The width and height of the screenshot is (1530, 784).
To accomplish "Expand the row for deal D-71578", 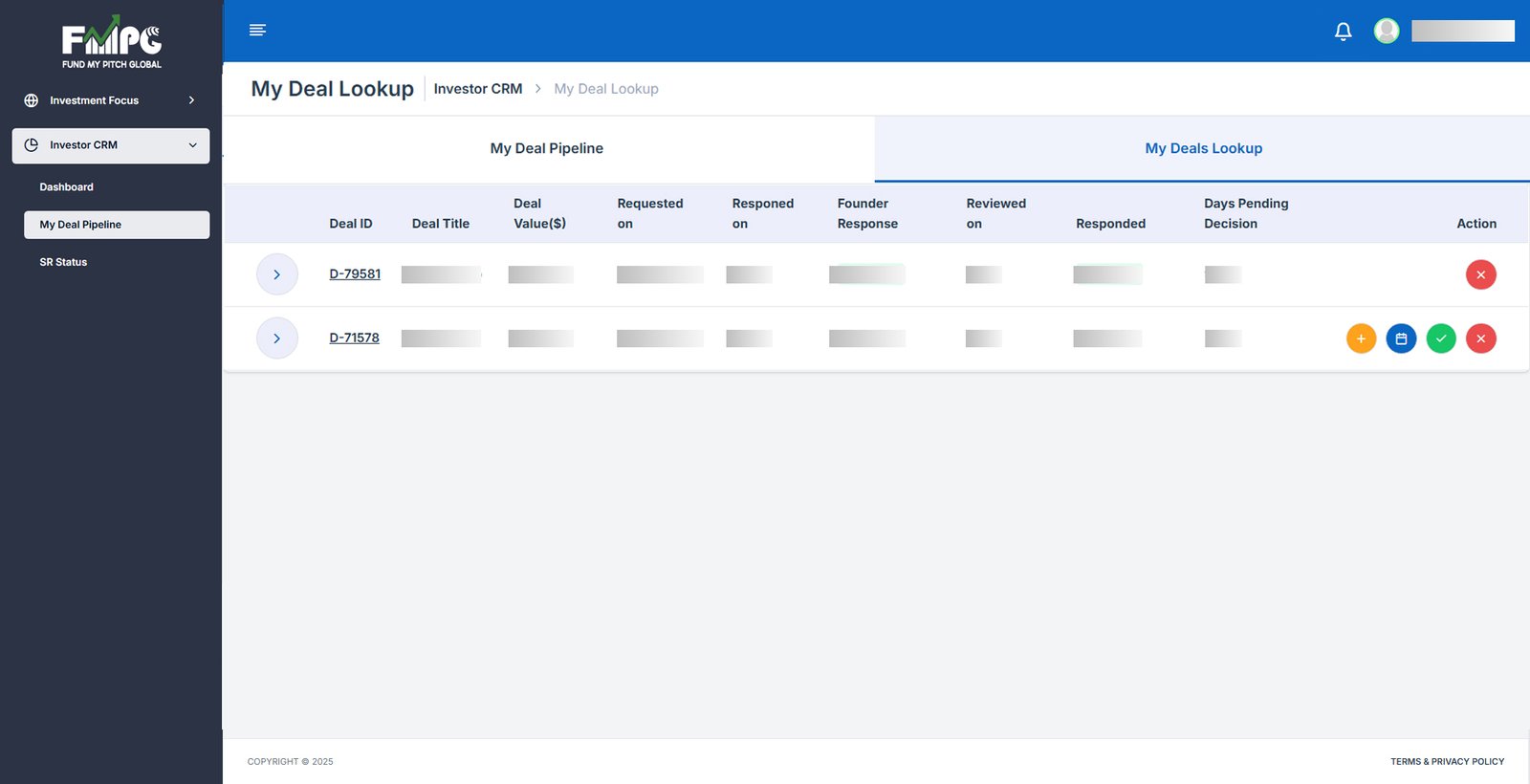I will tap(277, 338).
